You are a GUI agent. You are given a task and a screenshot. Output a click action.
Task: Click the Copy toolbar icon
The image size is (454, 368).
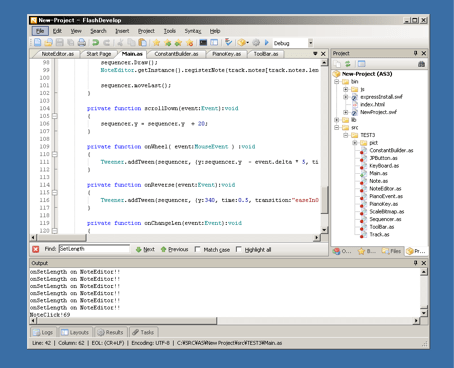132,43
